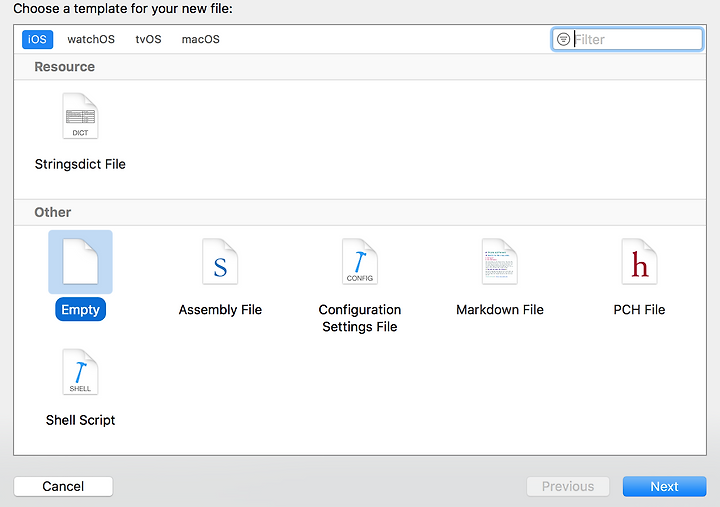Pick the Configuration Settings File icon
720x507 pixels.
(x=360, y=262)
